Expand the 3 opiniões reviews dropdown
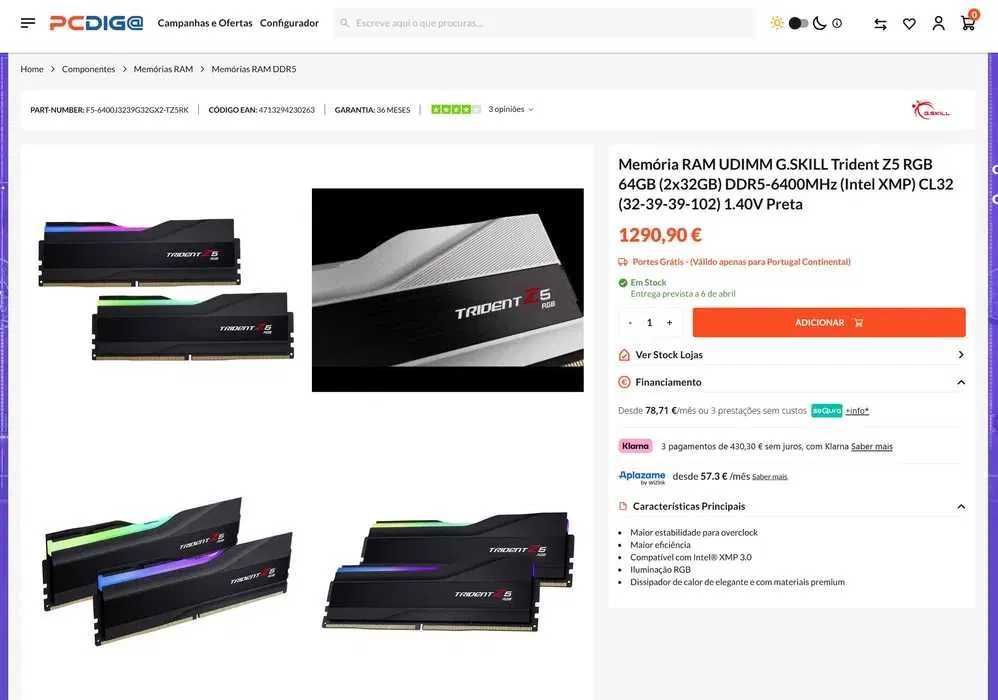 (510, 109)
